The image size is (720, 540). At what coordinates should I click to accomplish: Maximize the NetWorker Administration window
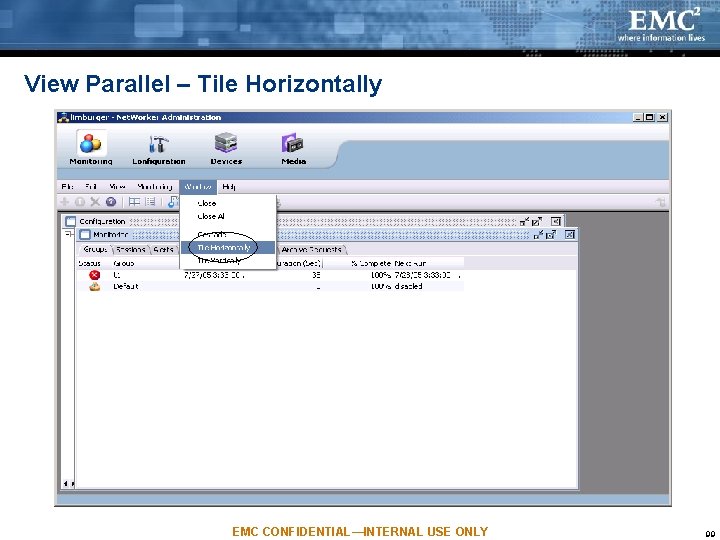pyautogui.click(x=650, y=117)
